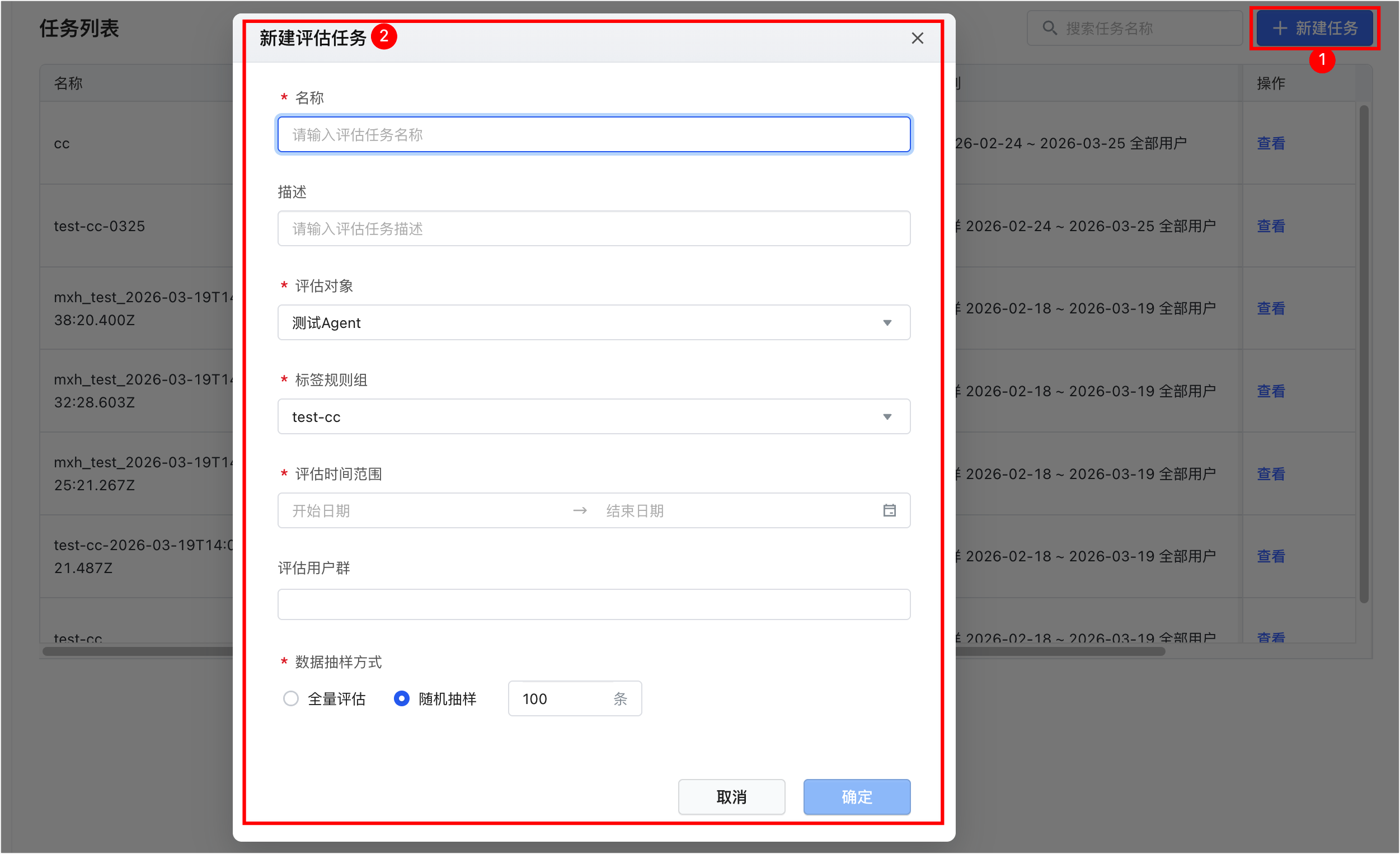
Task: Click the 结束日期 end date field
Action: point(733,510)
